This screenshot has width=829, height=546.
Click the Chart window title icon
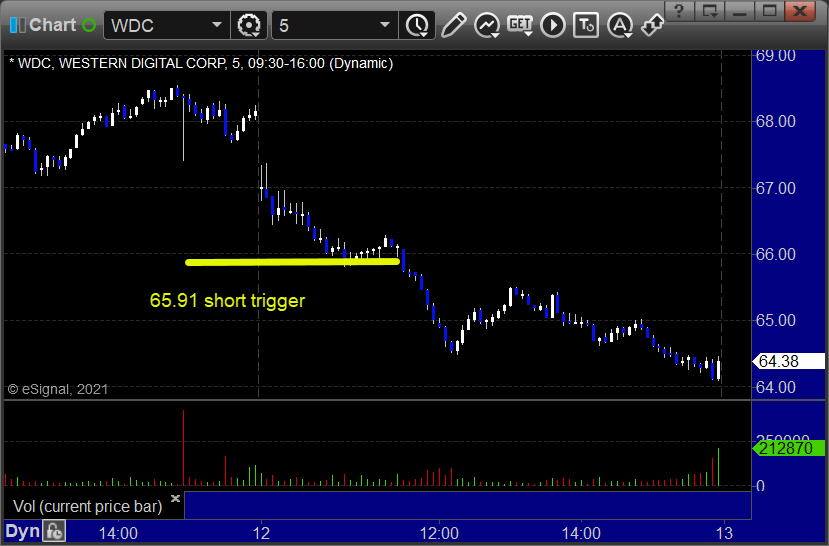click(17, 25)
